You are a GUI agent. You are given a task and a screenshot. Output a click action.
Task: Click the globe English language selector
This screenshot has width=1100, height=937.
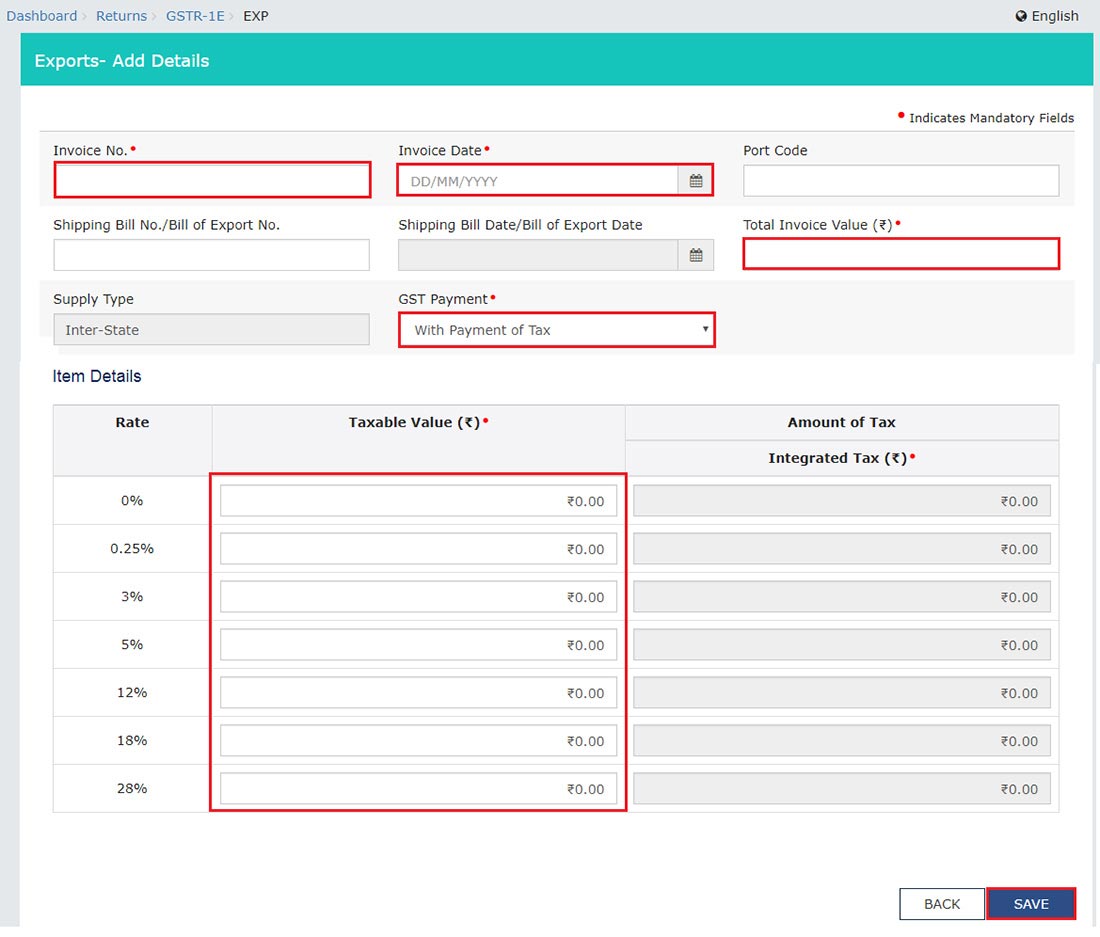pos(1046,16)
